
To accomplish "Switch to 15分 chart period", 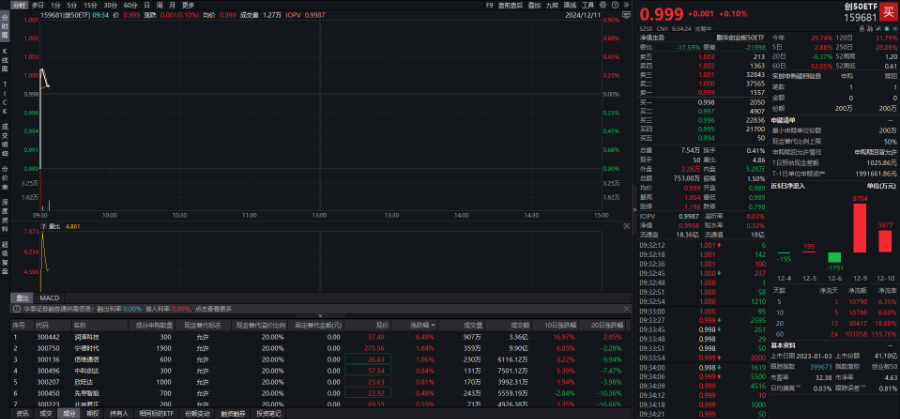I will pos(90,5).
